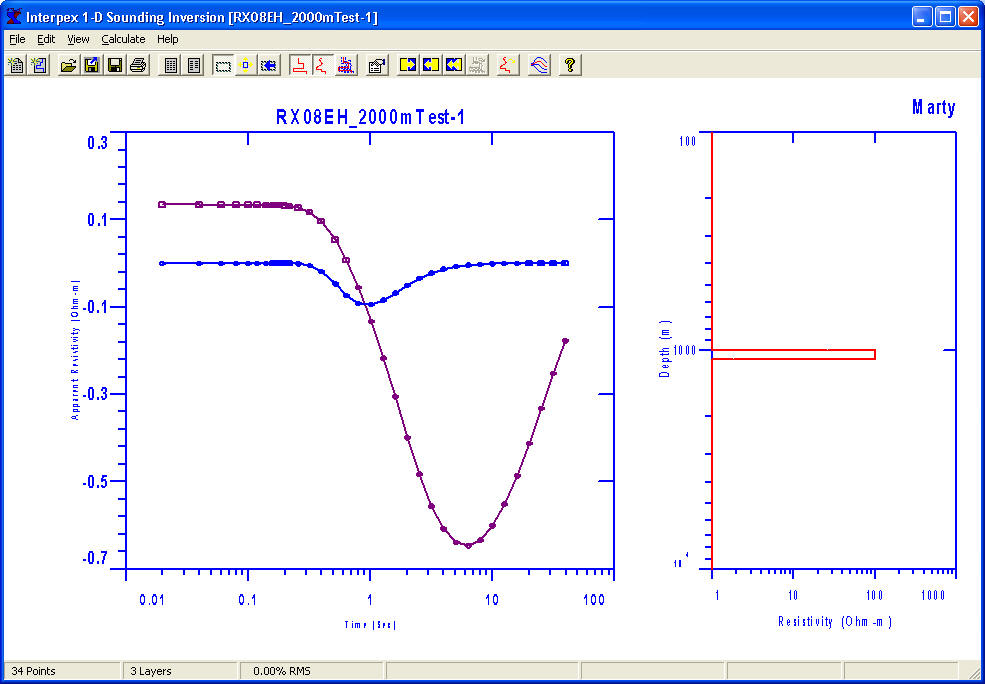
Task: Click the chart title "RX08EH_2000mTest-1"
Action: 371,117
